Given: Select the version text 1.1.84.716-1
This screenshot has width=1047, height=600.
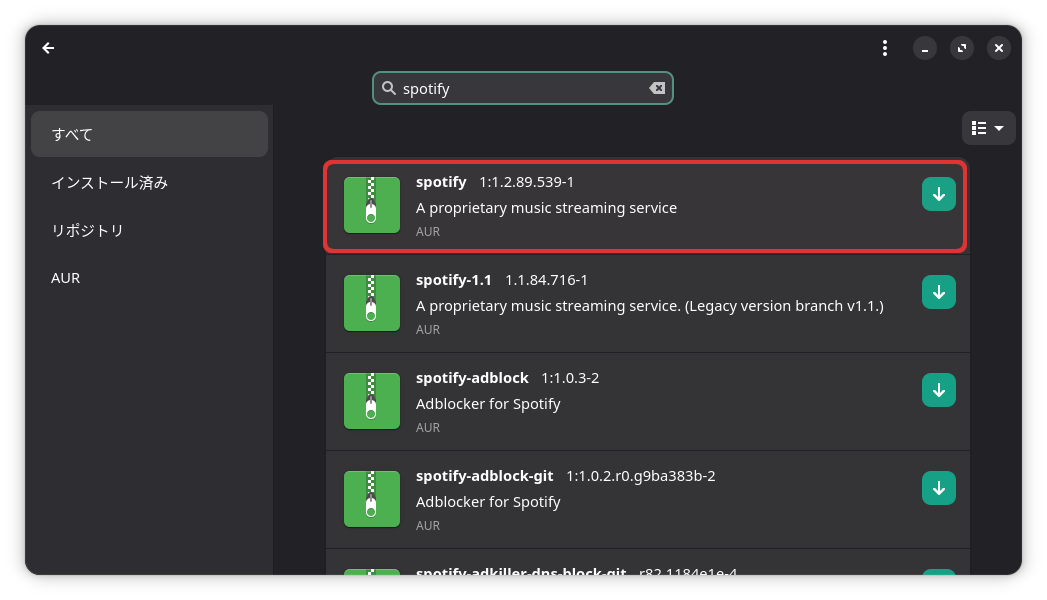Looking at the screenshot, I should click(x=546, y=280).
